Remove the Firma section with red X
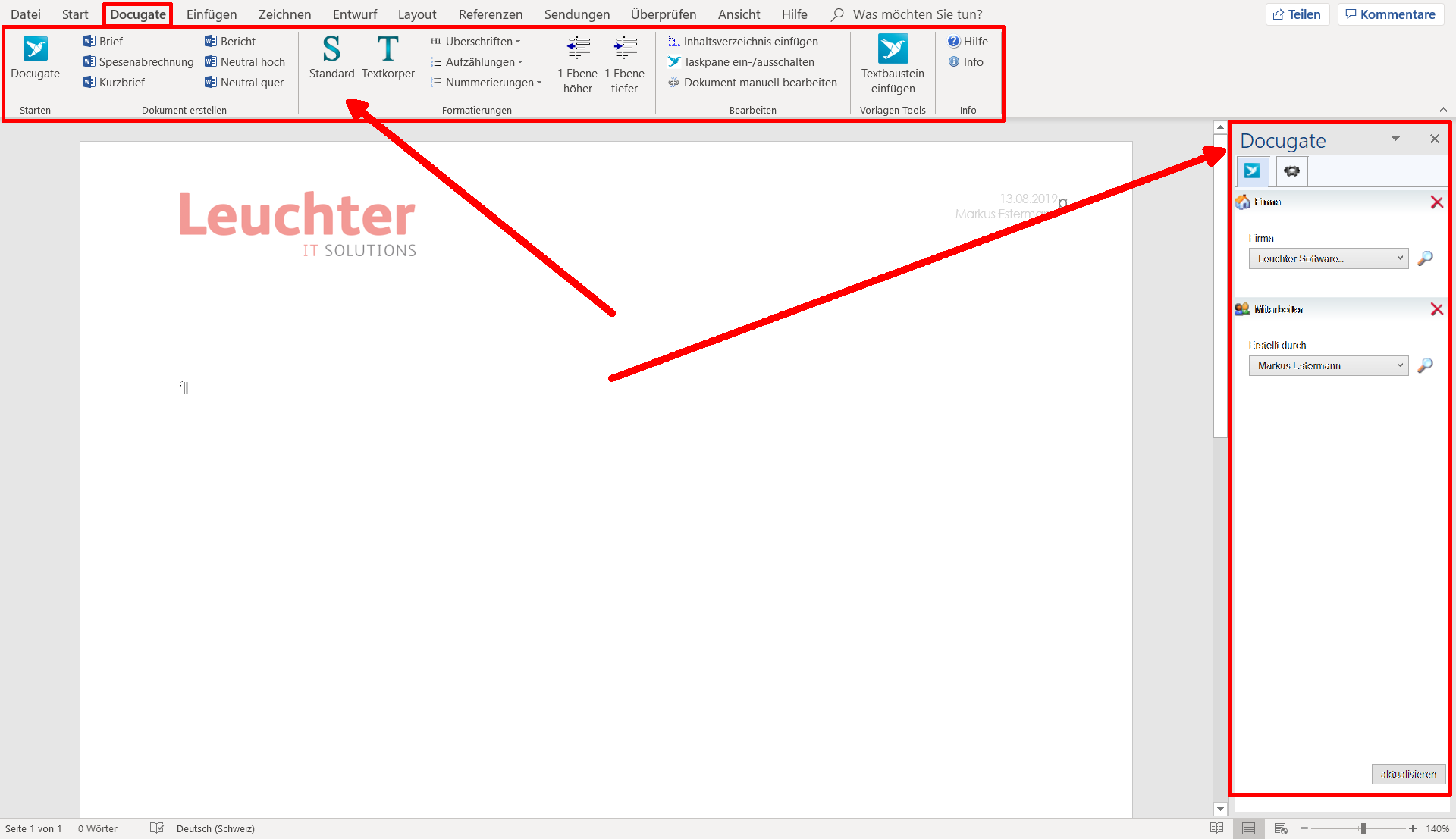The height and width of the screenshot is (839, 1456). [1436, 202]
